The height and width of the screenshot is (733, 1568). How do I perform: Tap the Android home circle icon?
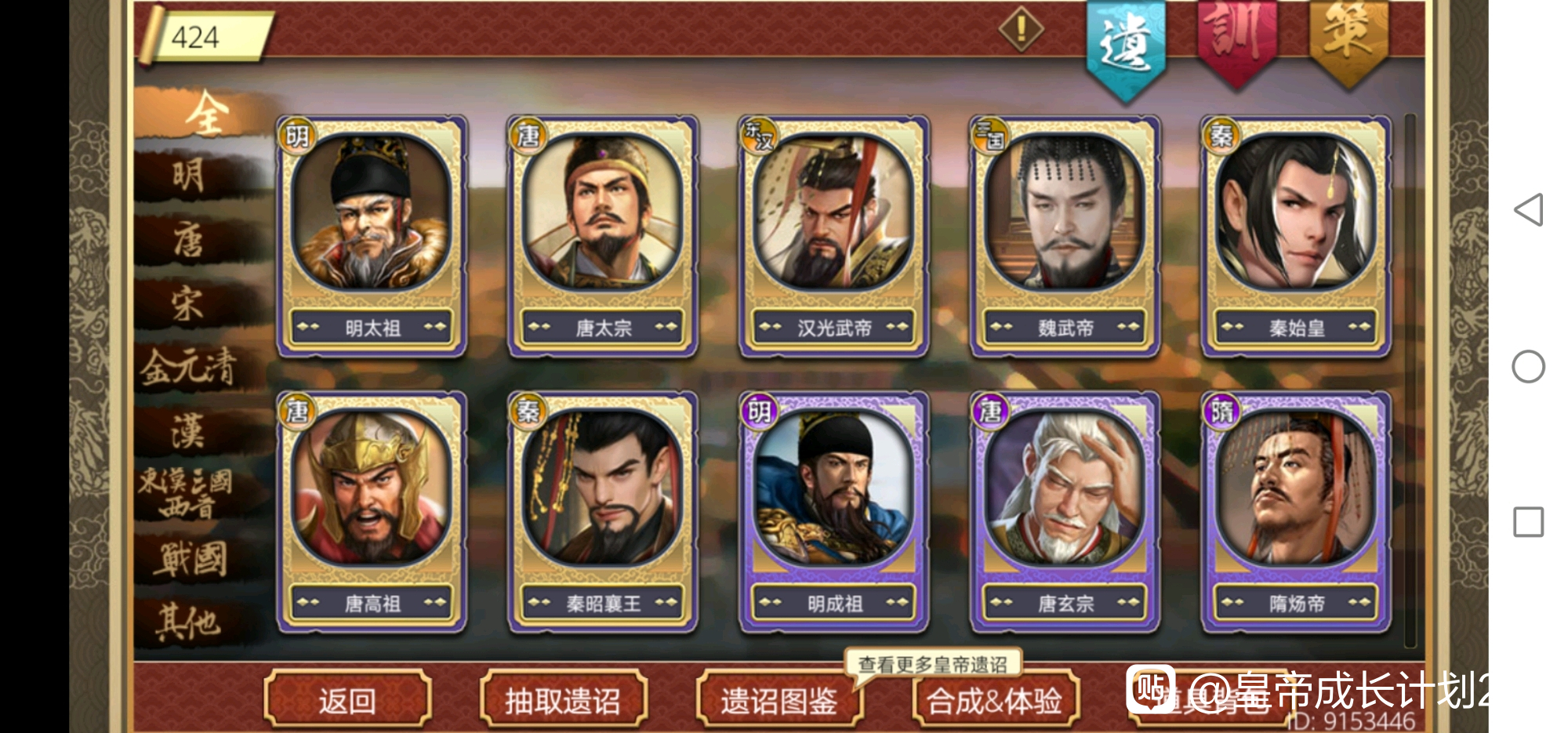1529,366
